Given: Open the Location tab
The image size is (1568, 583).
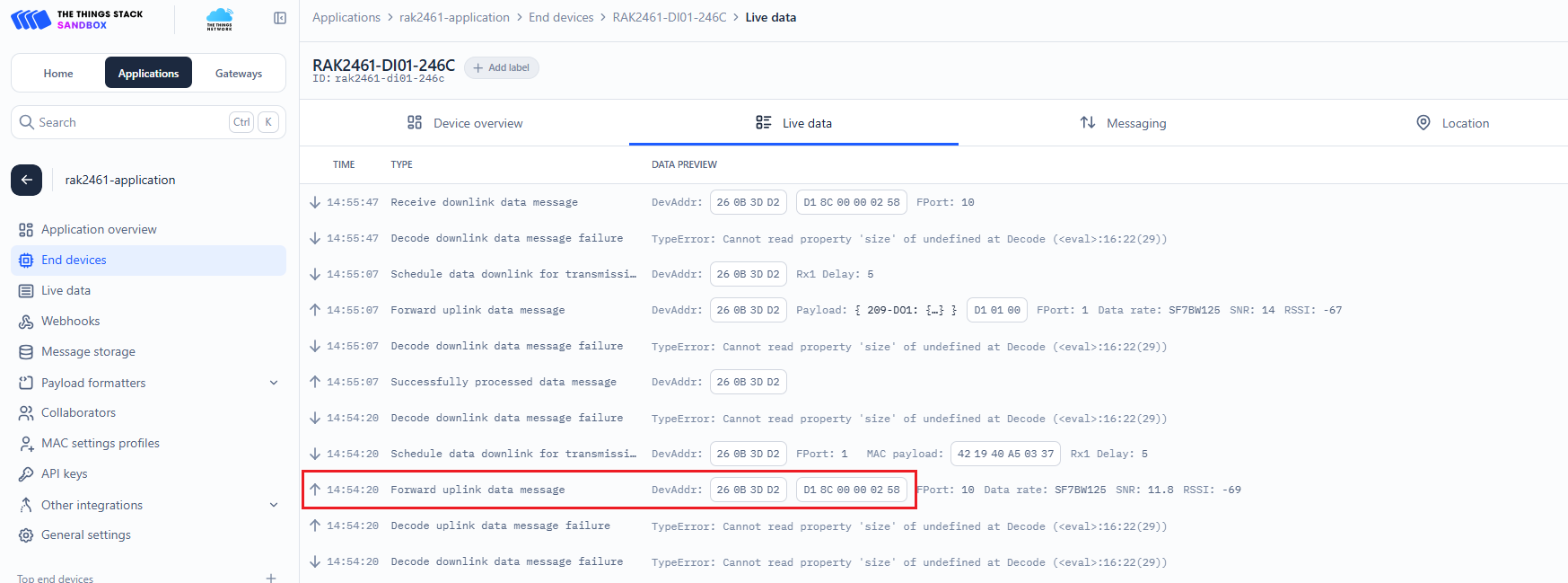Looking at the screenshot, I should point(1452,123).
